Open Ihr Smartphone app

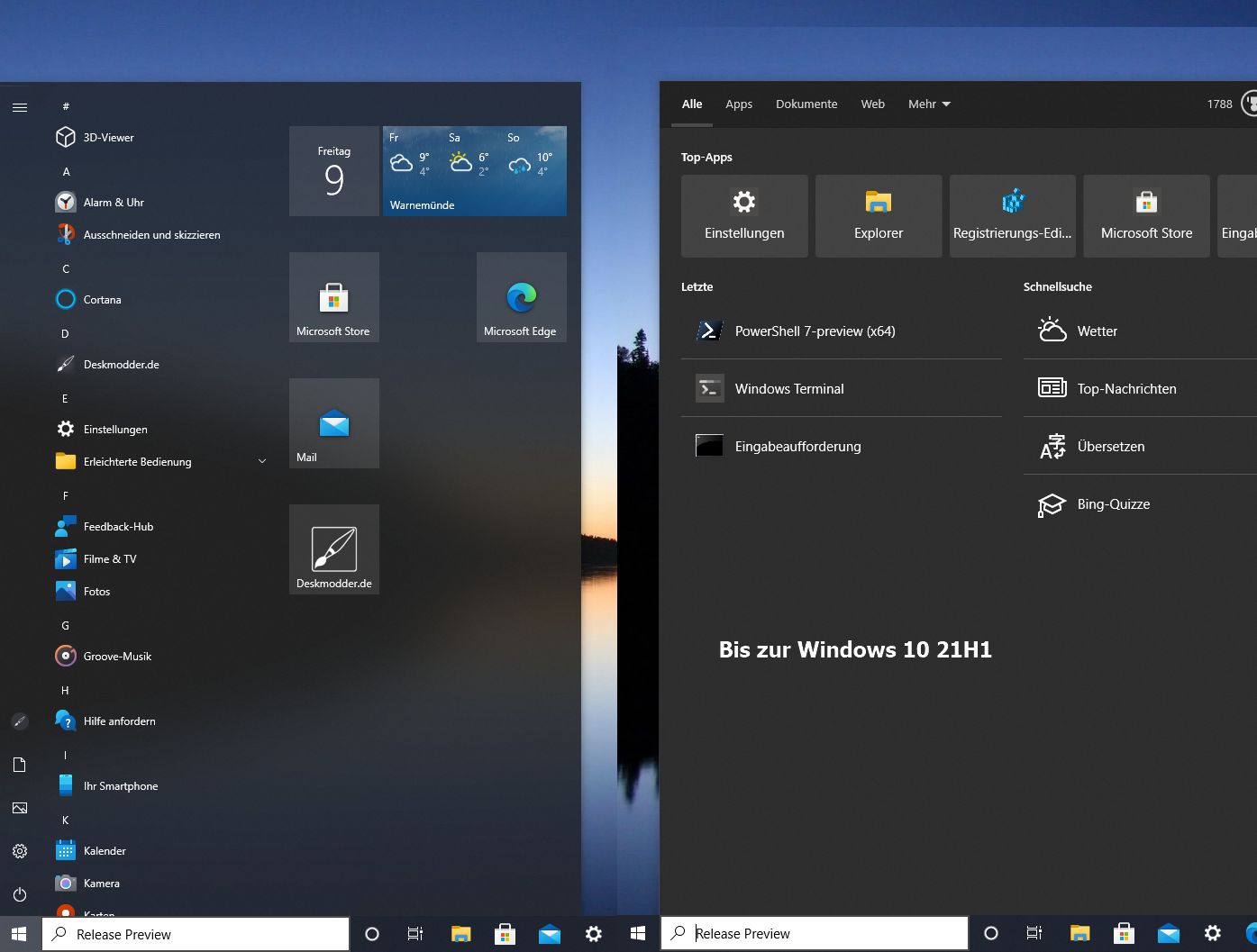pos(160,785)
